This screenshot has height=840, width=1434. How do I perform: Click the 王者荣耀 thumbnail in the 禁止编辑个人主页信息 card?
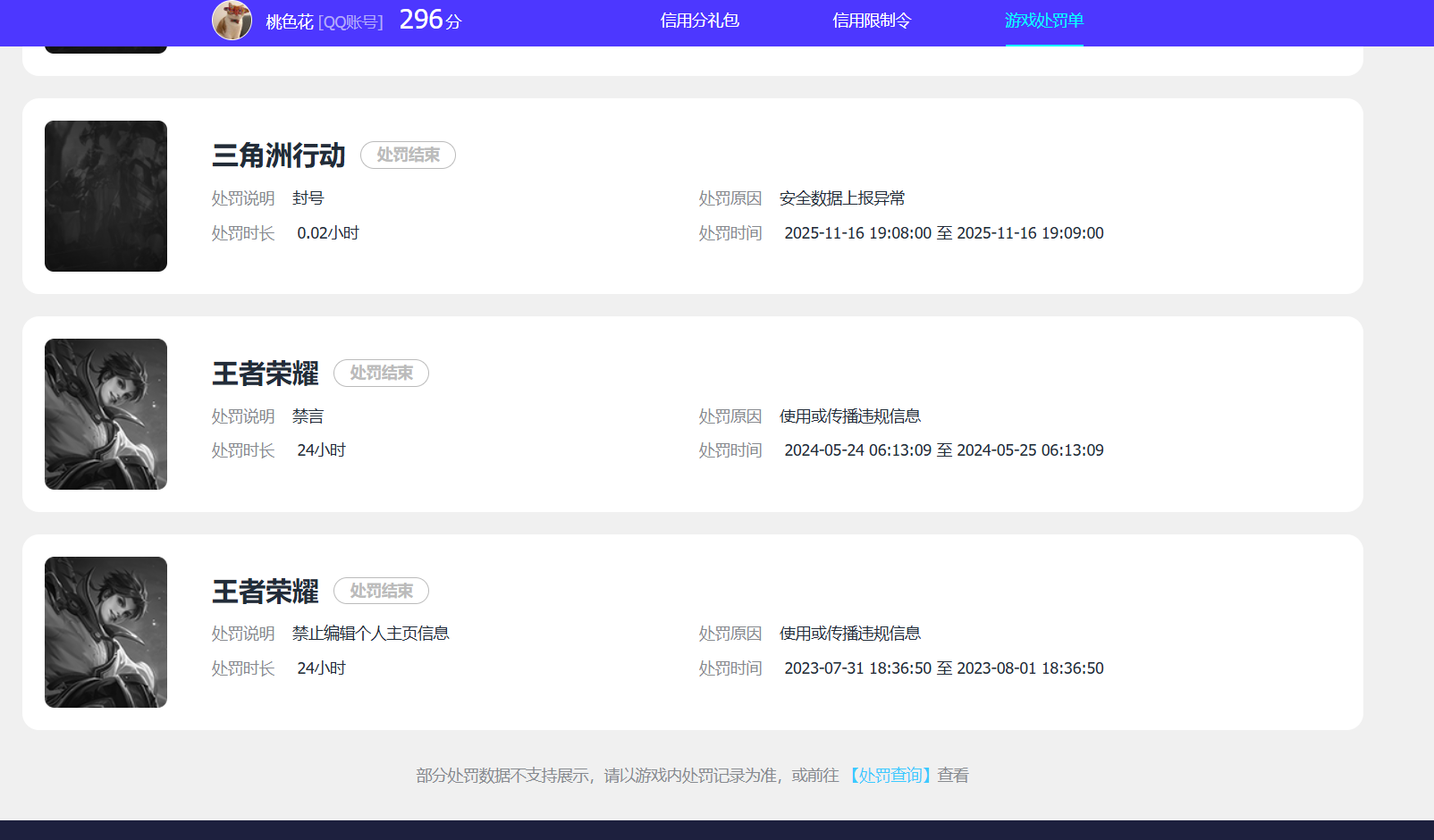(x=105, y=632)
